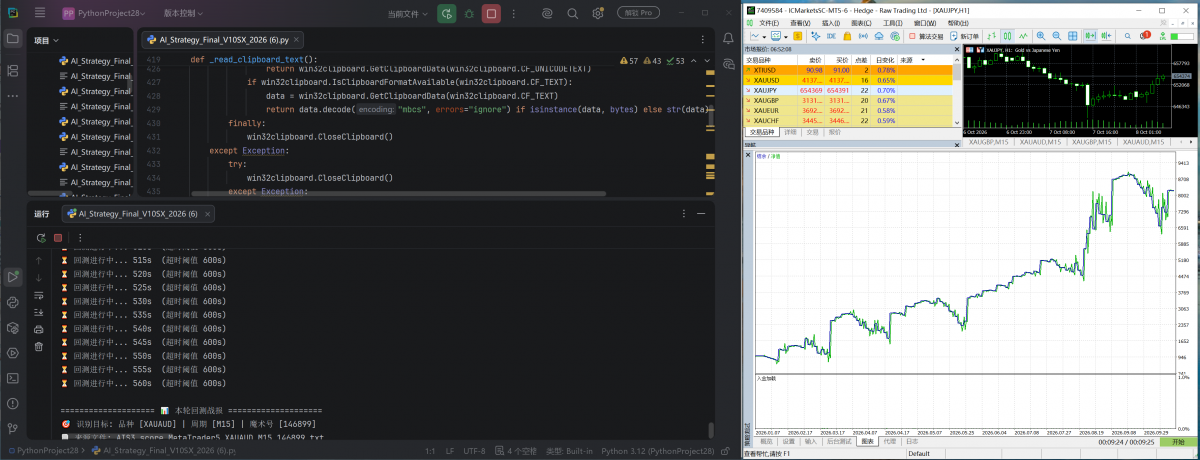Toggle MT5 chart auto-scroll
The image size is (1200, 460).
[1090, 36]
